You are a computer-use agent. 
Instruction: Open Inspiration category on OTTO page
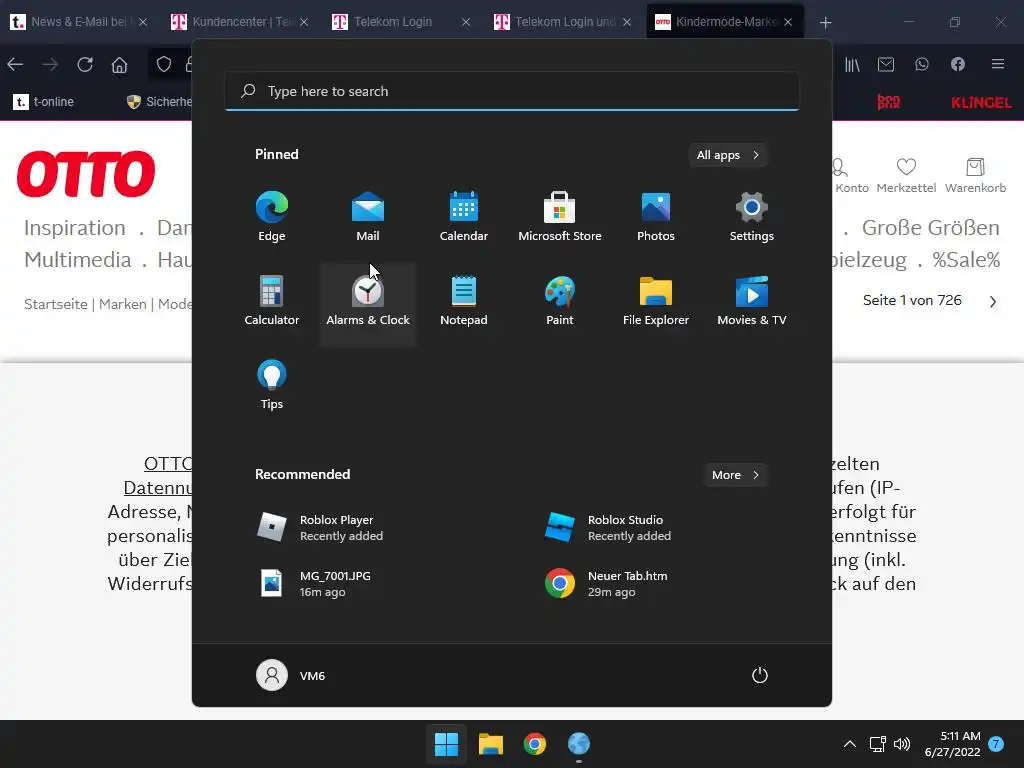click(x=74, y=228)
